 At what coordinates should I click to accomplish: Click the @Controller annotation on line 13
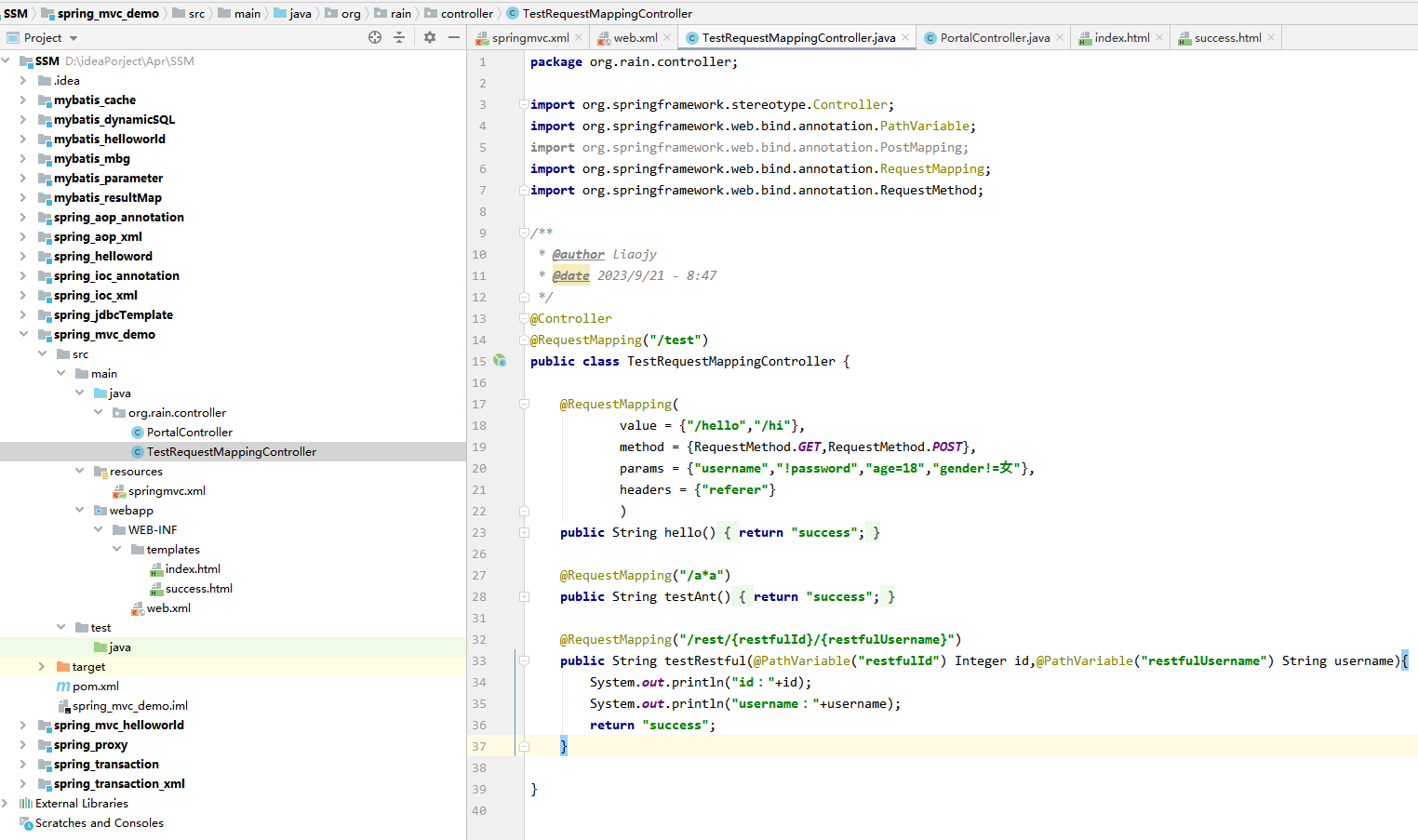[x=571, y=318]
